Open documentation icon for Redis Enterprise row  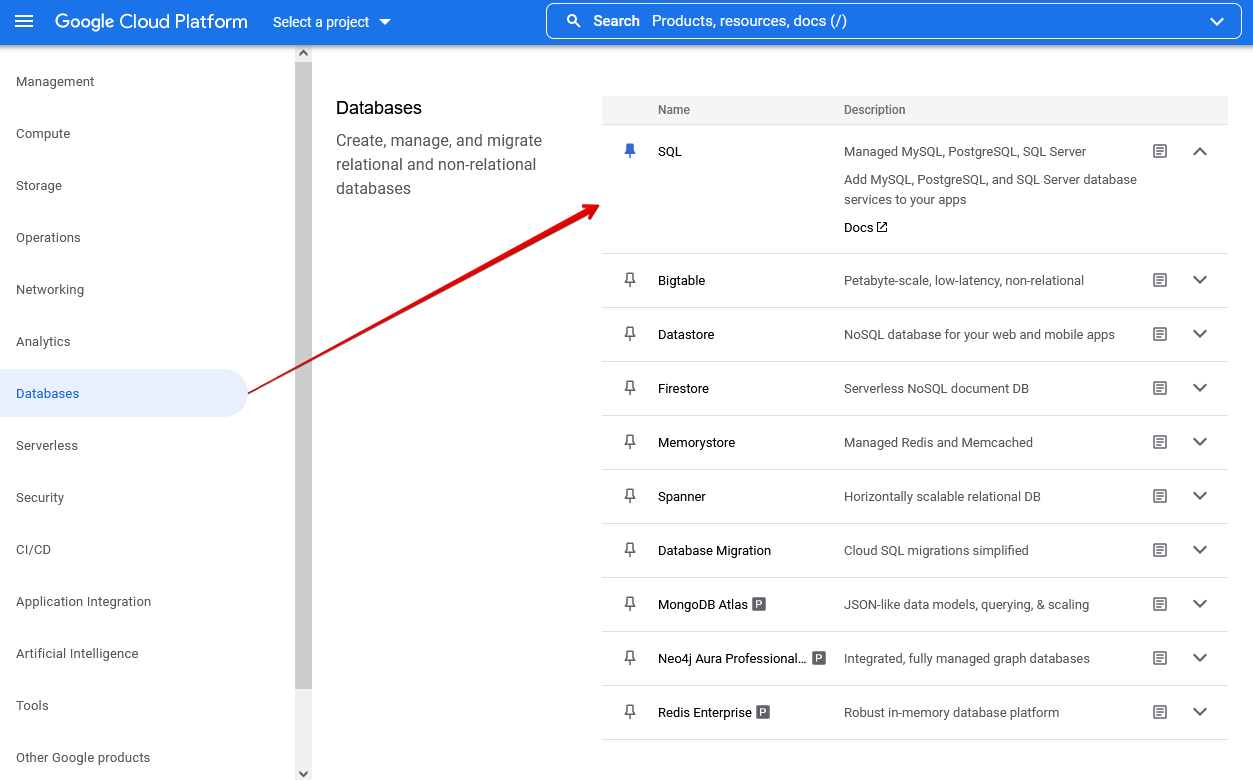[1160, 712]
